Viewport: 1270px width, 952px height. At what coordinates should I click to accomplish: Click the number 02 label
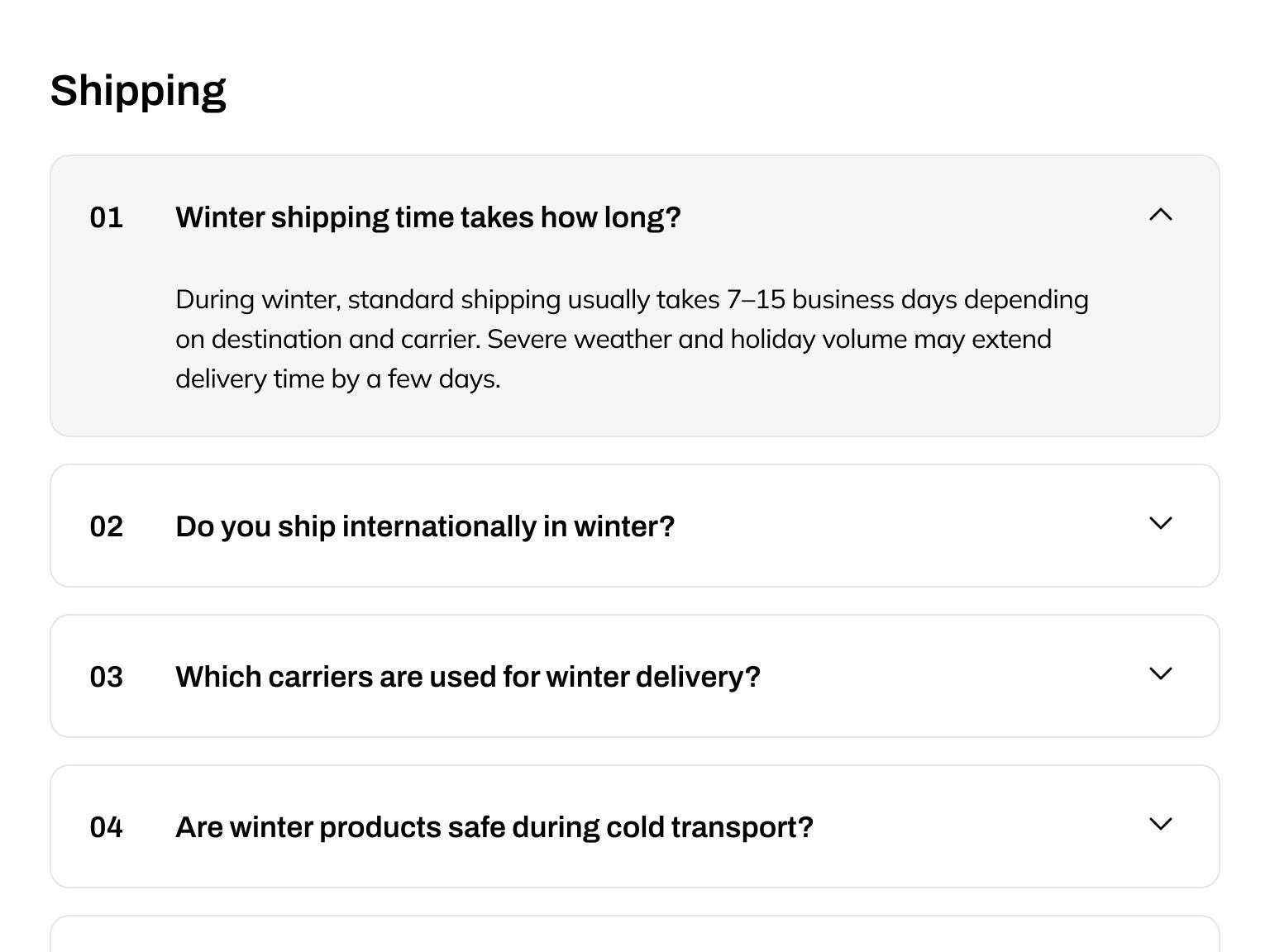pyautogui.click(x=106, y=527)
